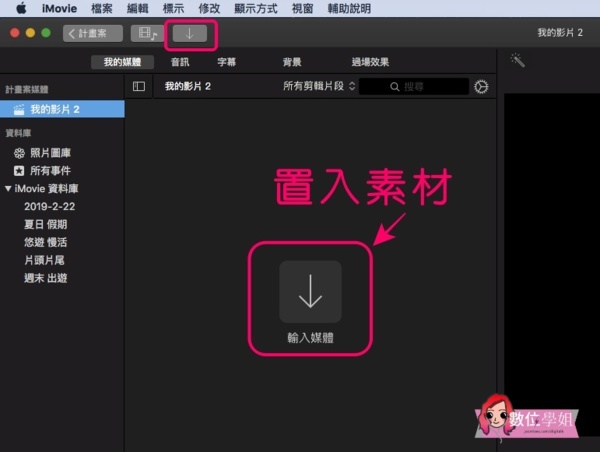Click the magic wand enhance icon
The height and width of the screenshot is (452, 600).
[x=518, y=62]
